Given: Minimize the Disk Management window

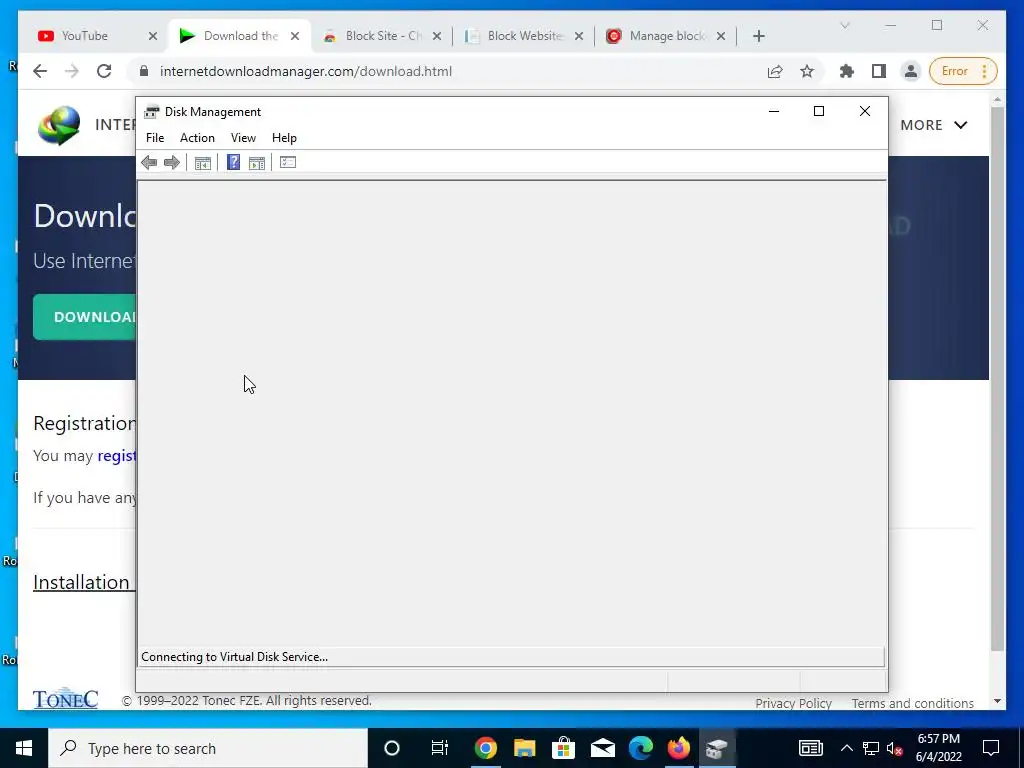Looking at the screenshot, I should coord(774,112).
